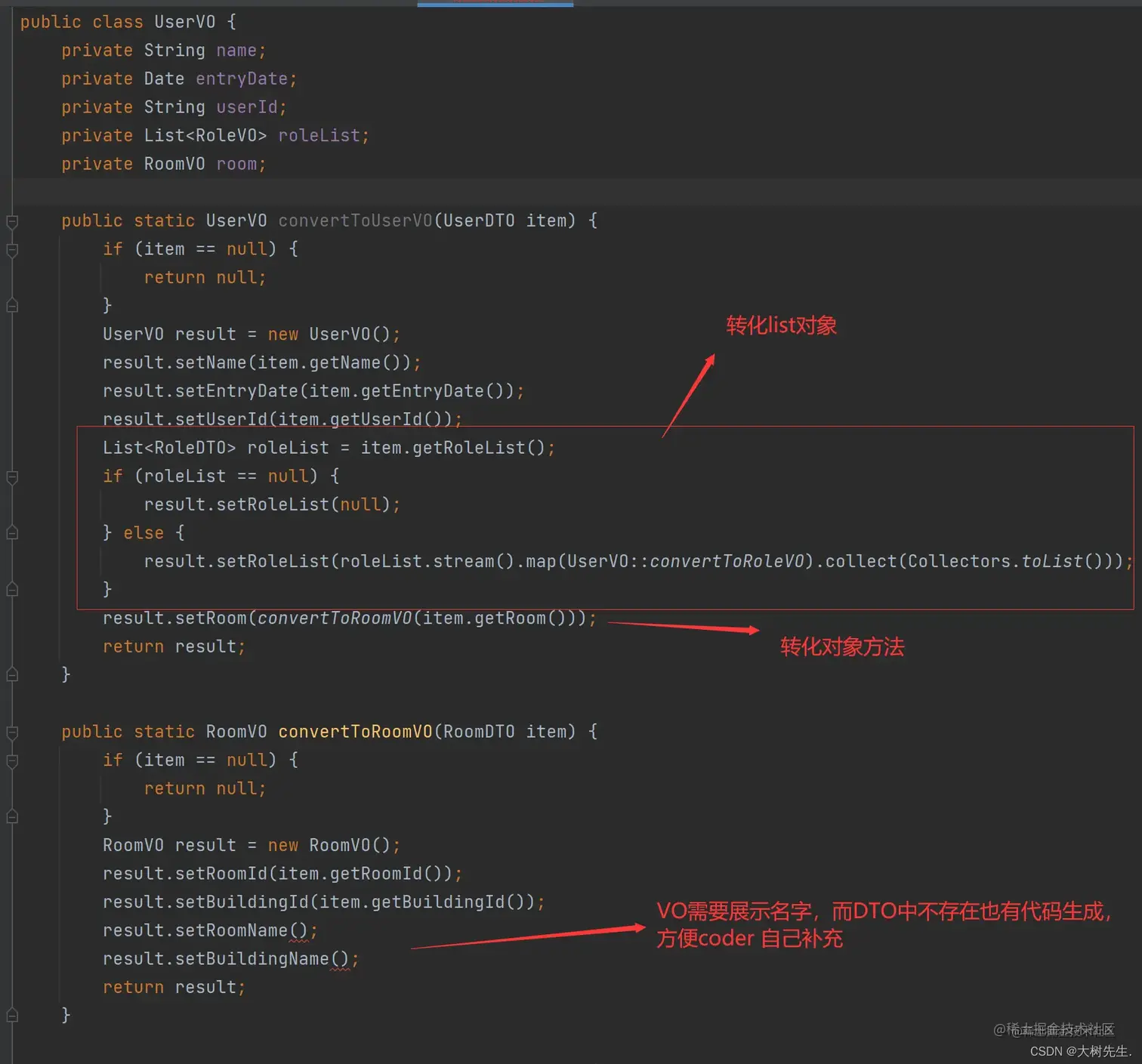Click the line 'result.setName(item.getName());'

[x=261, y=362]
